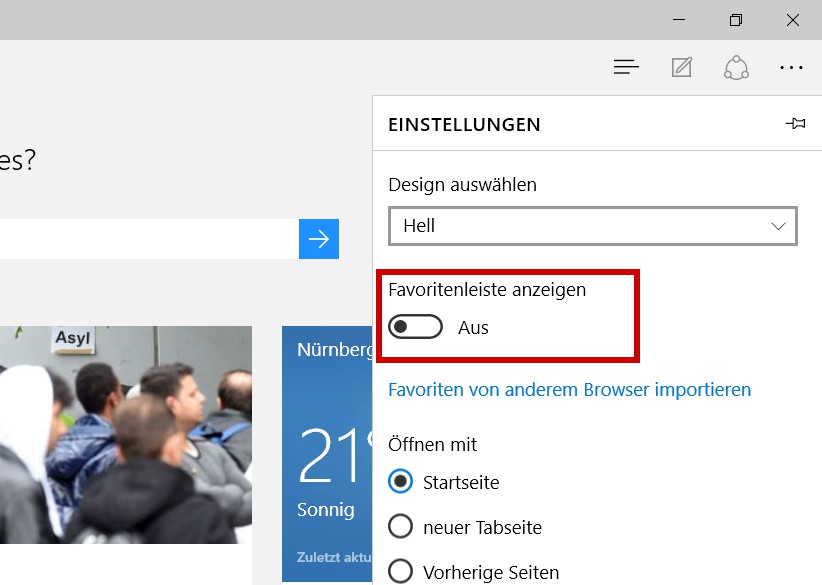Select the neuer Tabseite radio option
822x585 pixels.
coord(400,526)
